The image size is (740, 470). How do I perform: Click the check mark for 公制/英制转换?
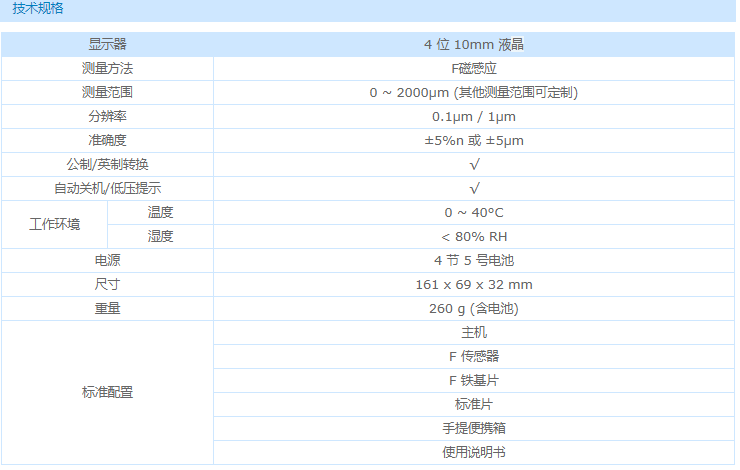474,164
